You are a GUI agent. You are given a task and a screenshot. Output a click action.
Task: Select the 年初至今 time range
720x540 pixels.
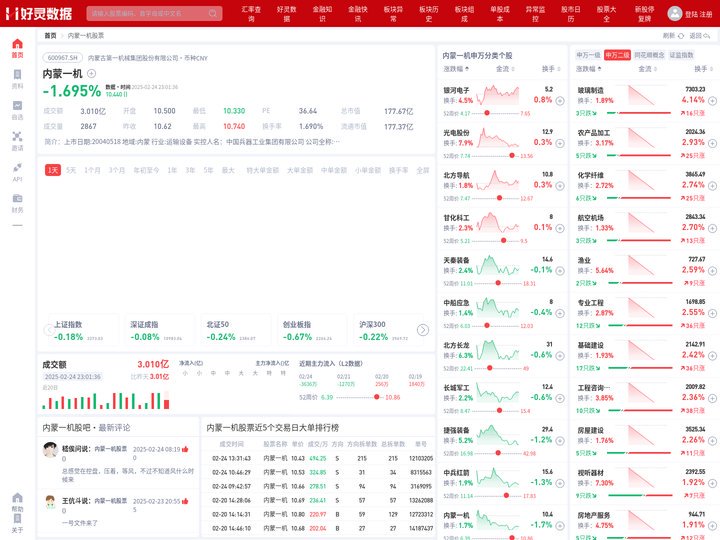(146, 170)
